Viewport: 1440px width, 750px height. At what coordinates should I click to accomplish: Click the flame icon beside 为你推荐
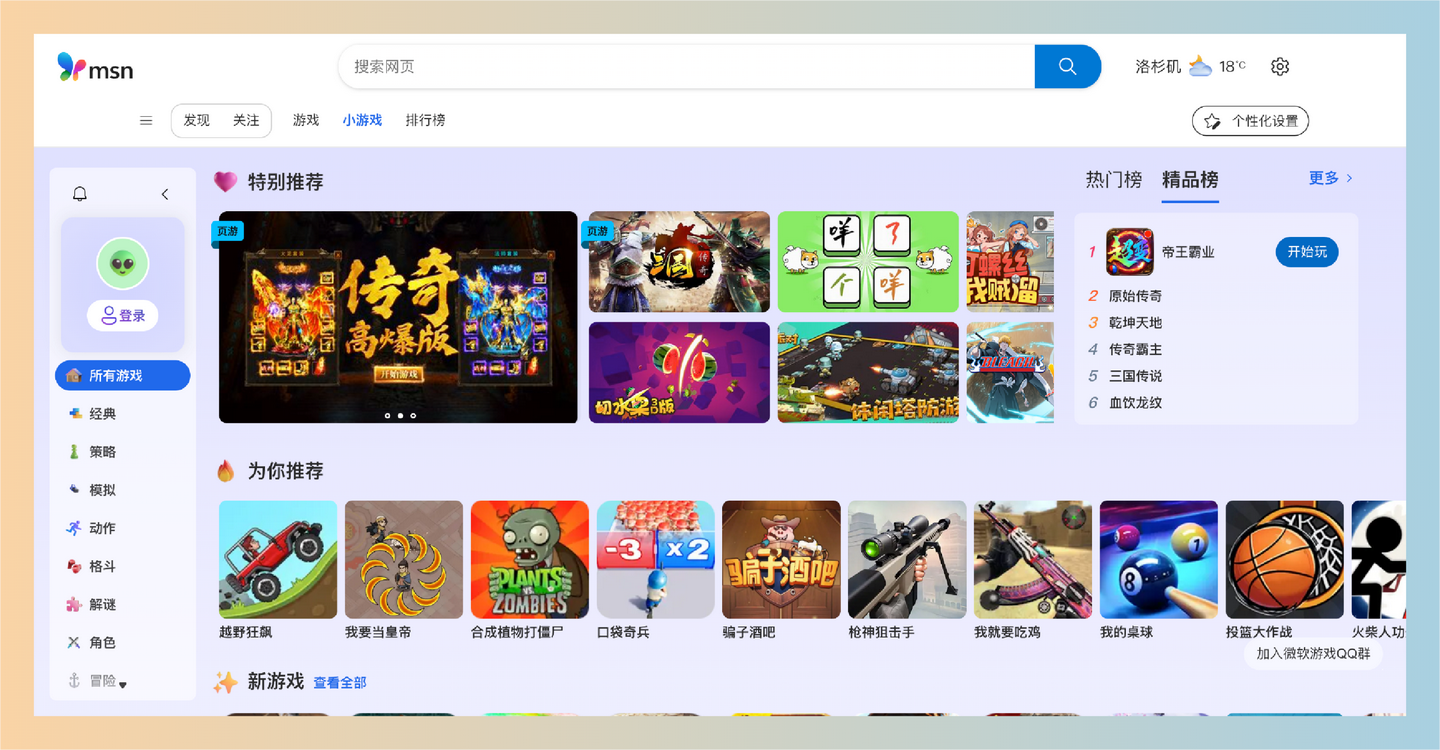[226, 470]
